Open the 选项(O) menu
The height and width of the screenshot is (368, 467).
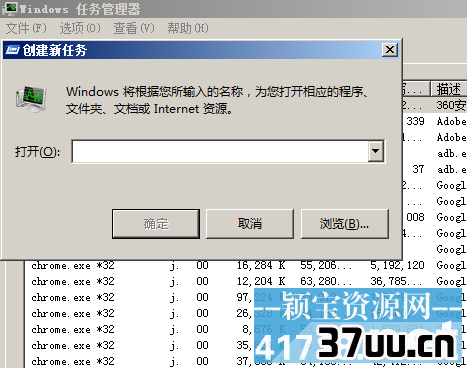coord(80,28)
